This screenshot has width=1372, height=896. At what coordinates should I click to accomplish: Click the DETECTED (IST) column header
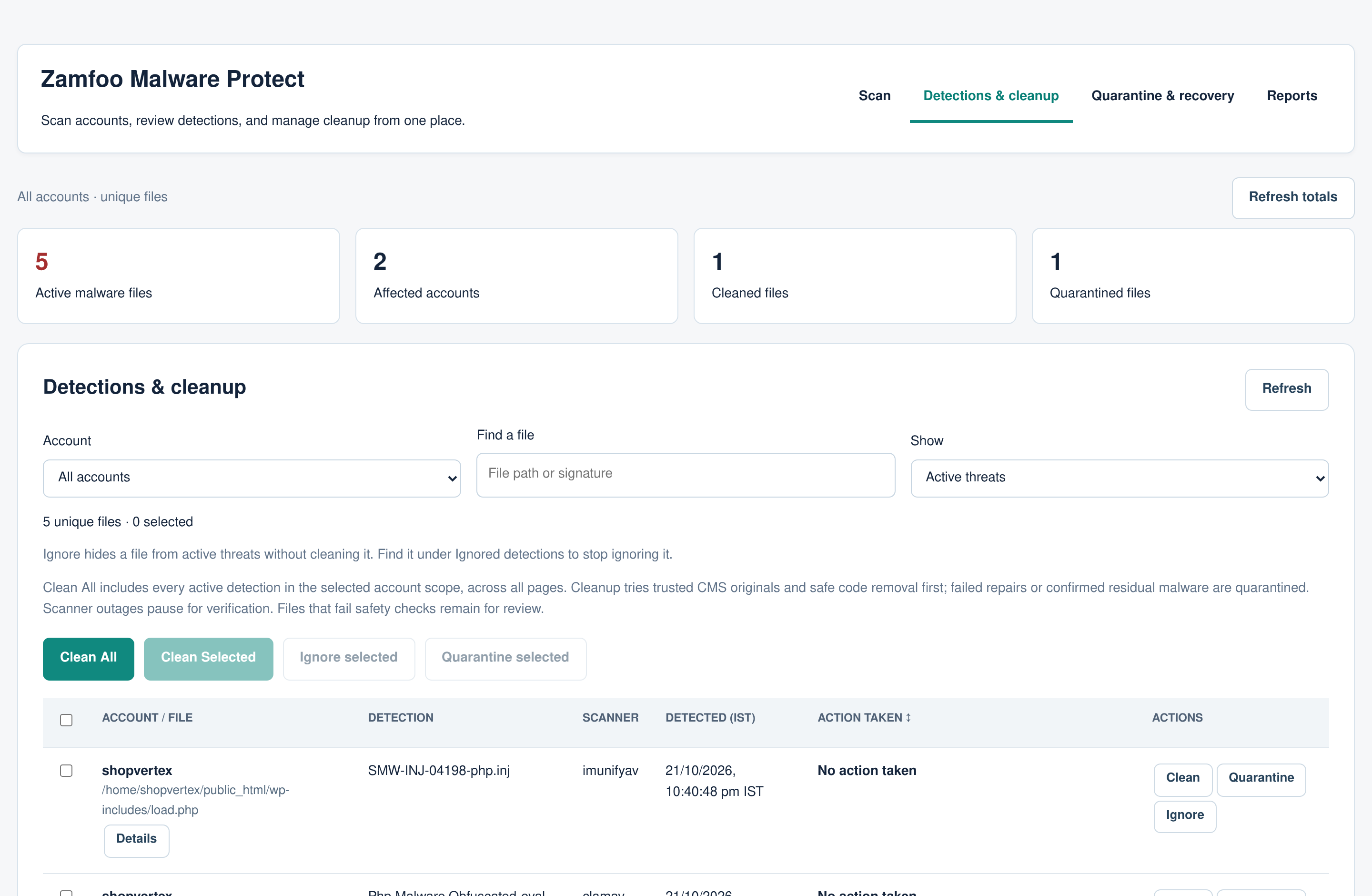click(x=710, y=717)
